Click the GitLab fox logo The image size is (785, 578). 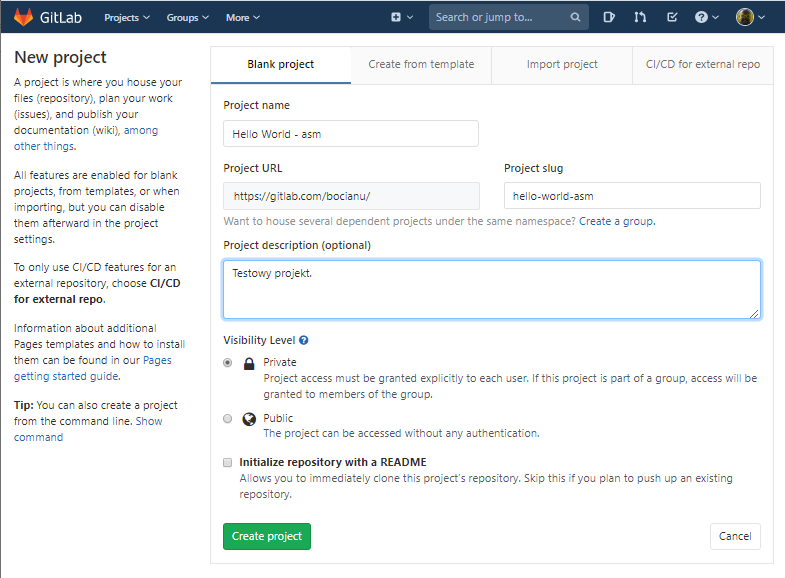point(23,17)
